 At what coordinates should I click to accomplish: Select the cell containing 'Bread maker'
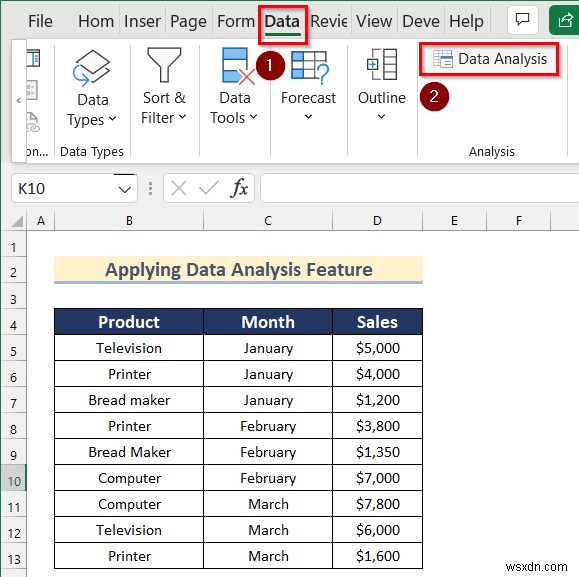[x=129, y=400]
